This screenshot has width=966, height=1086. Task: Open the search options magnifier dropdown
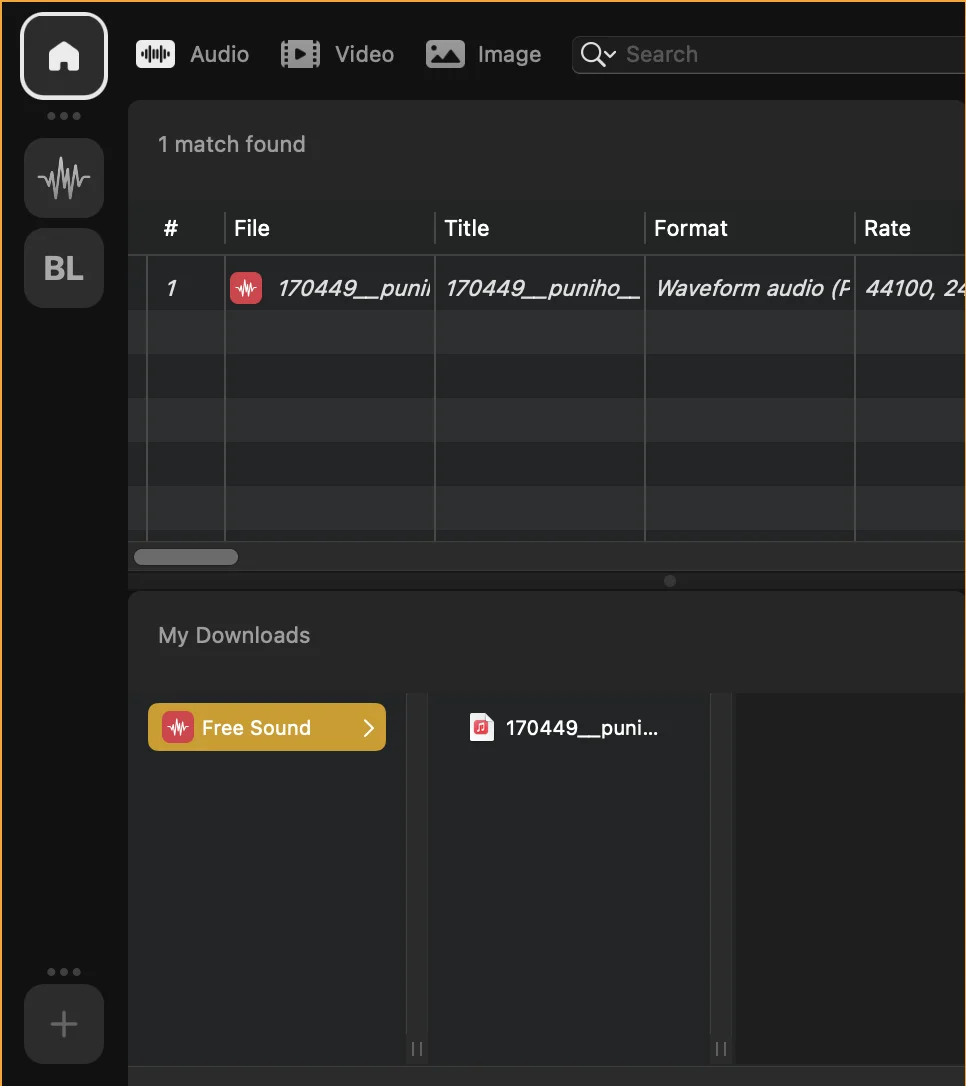[x=598, y=54]
